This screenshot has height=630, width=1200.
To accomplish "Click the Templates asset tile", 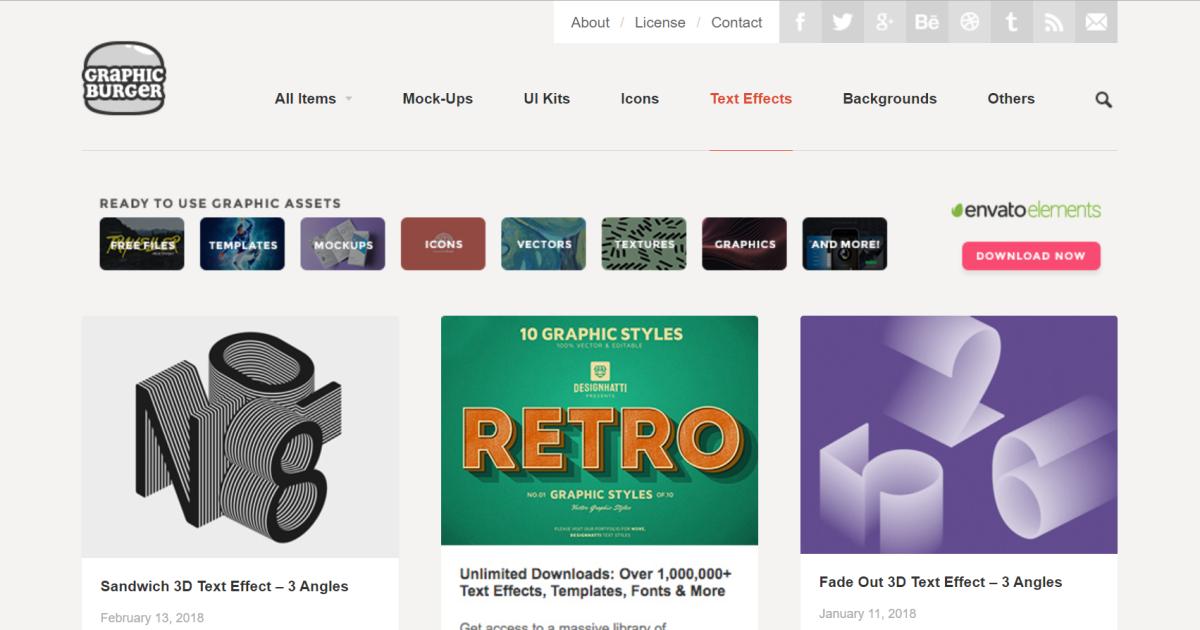I will click(x=242, y=244).
